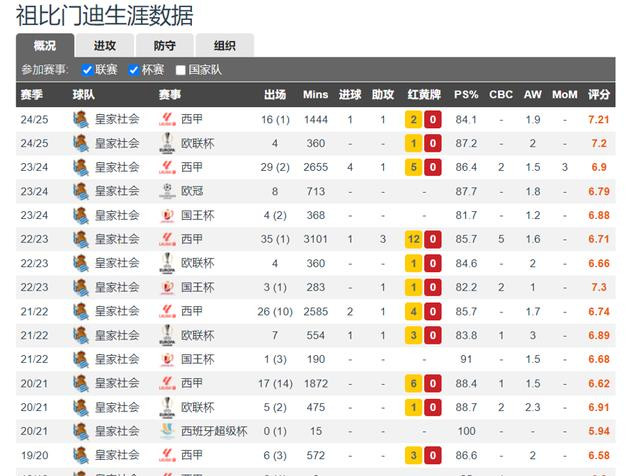
Task: Select the minutes value 3101
Action: [x=316, y=239]
